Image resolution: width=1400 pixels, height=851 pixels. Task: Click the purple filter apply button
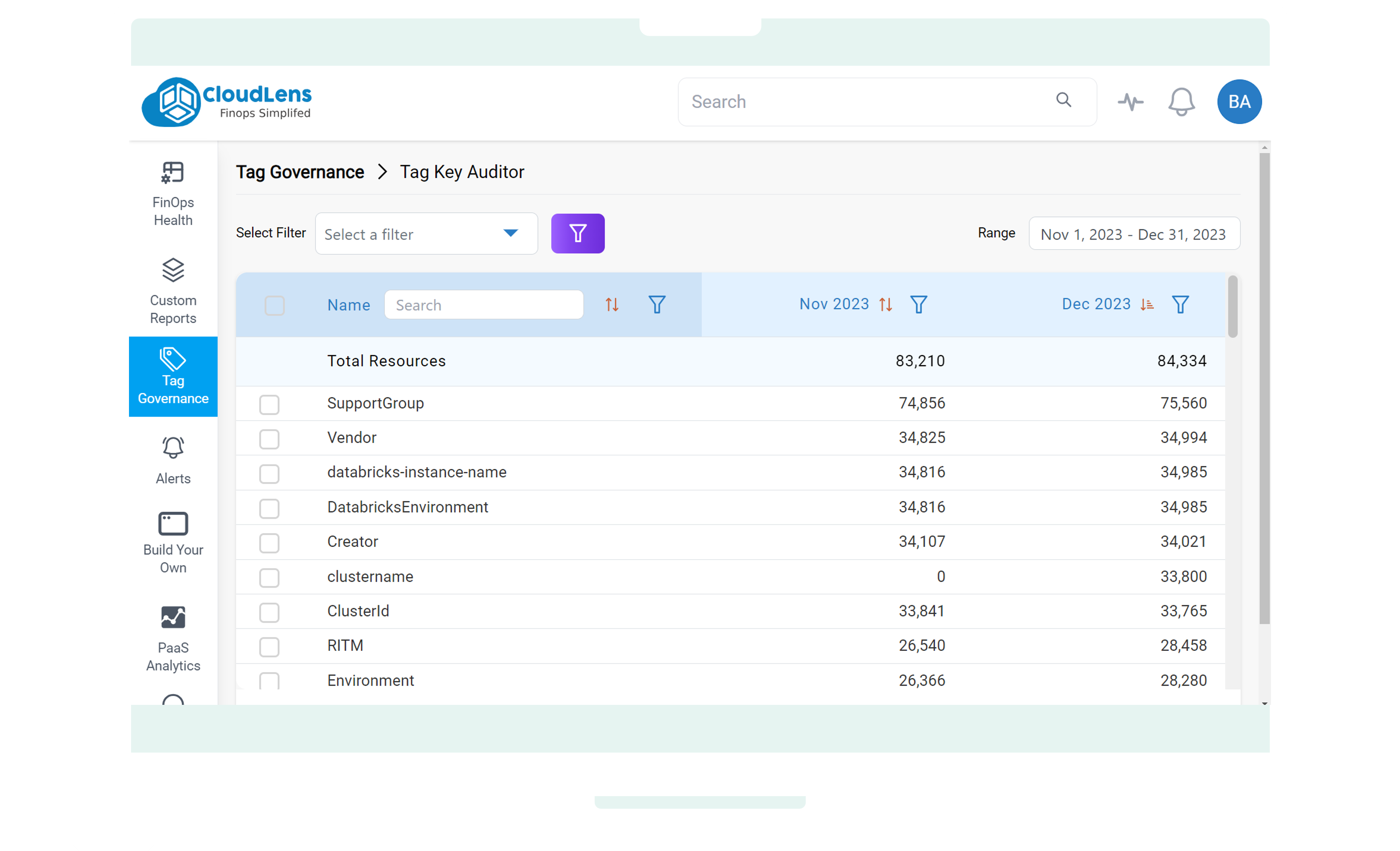coord(577,234)
